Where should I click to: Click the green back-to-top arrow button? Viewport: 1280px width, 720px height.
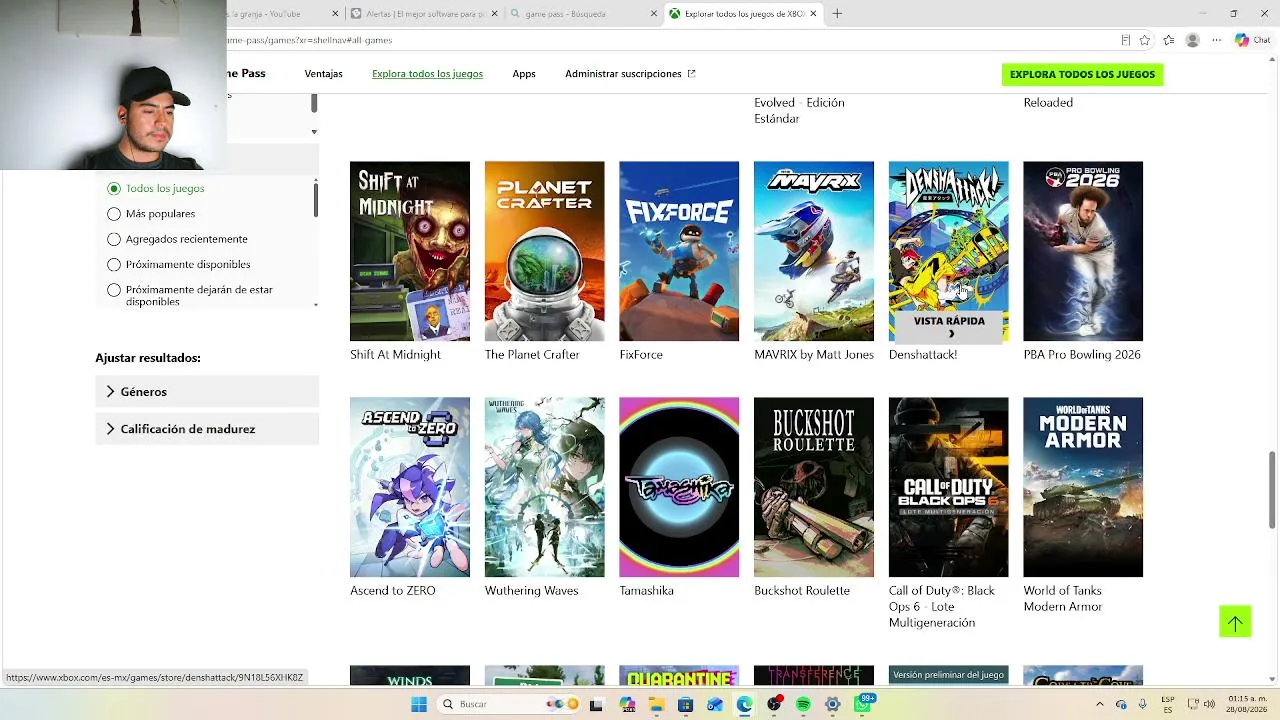(1235, 622)
